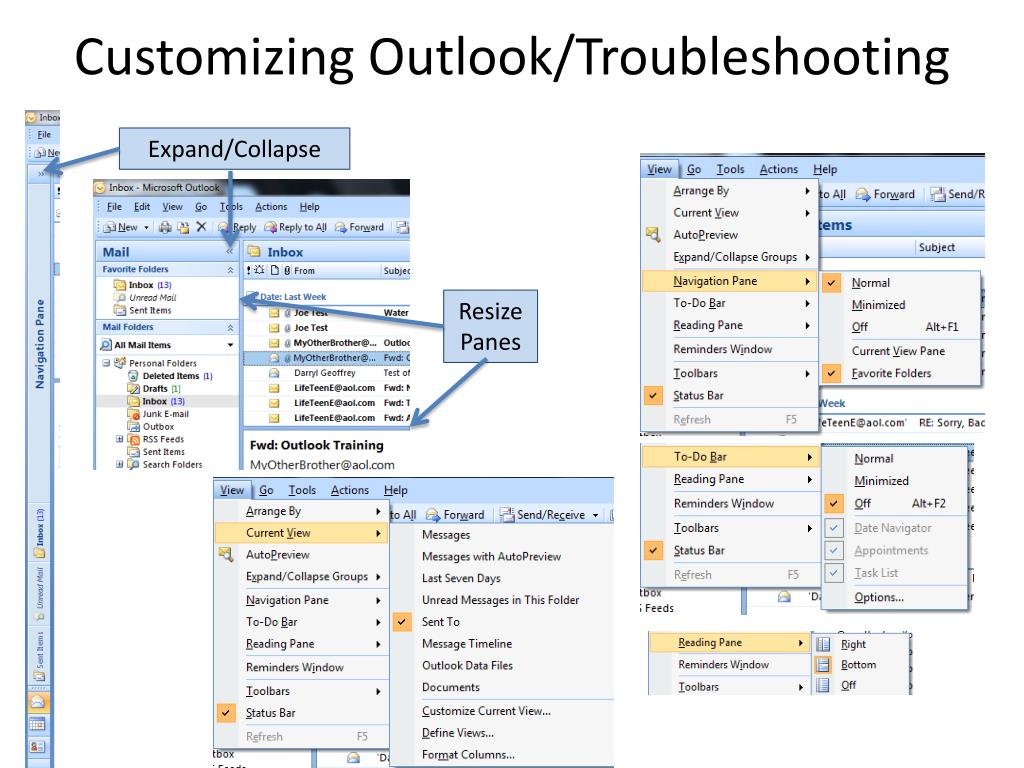Select Message Timeline view
1024x768 pixels.
point(467,643)
